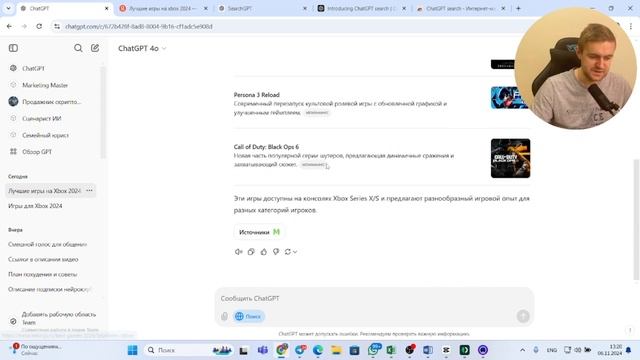The width and height of the screenshot is (640, 360).
Task: Focus the Сообщить ChatGPT message field
Action: click(x=373, y=298)
